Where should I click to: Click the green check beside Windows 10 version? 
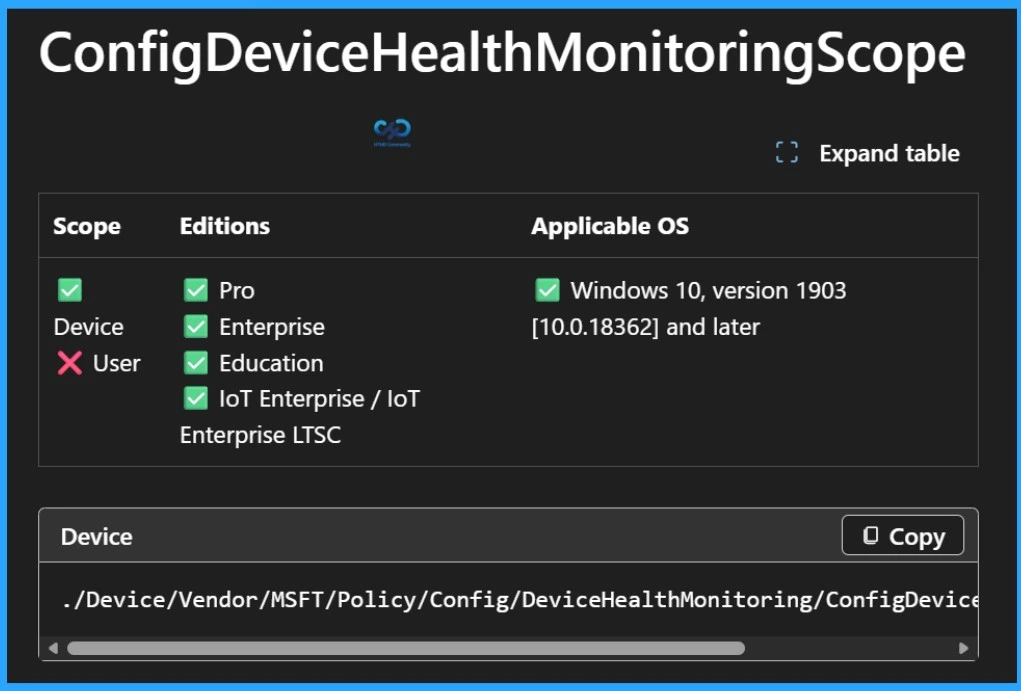pos(548,290)
